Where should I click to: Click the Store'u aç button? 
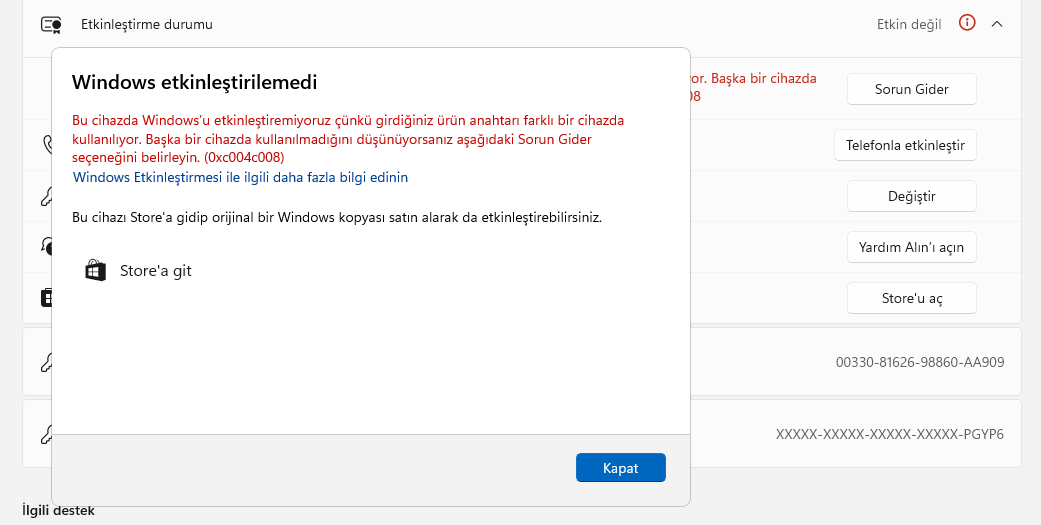pos(912,298)
